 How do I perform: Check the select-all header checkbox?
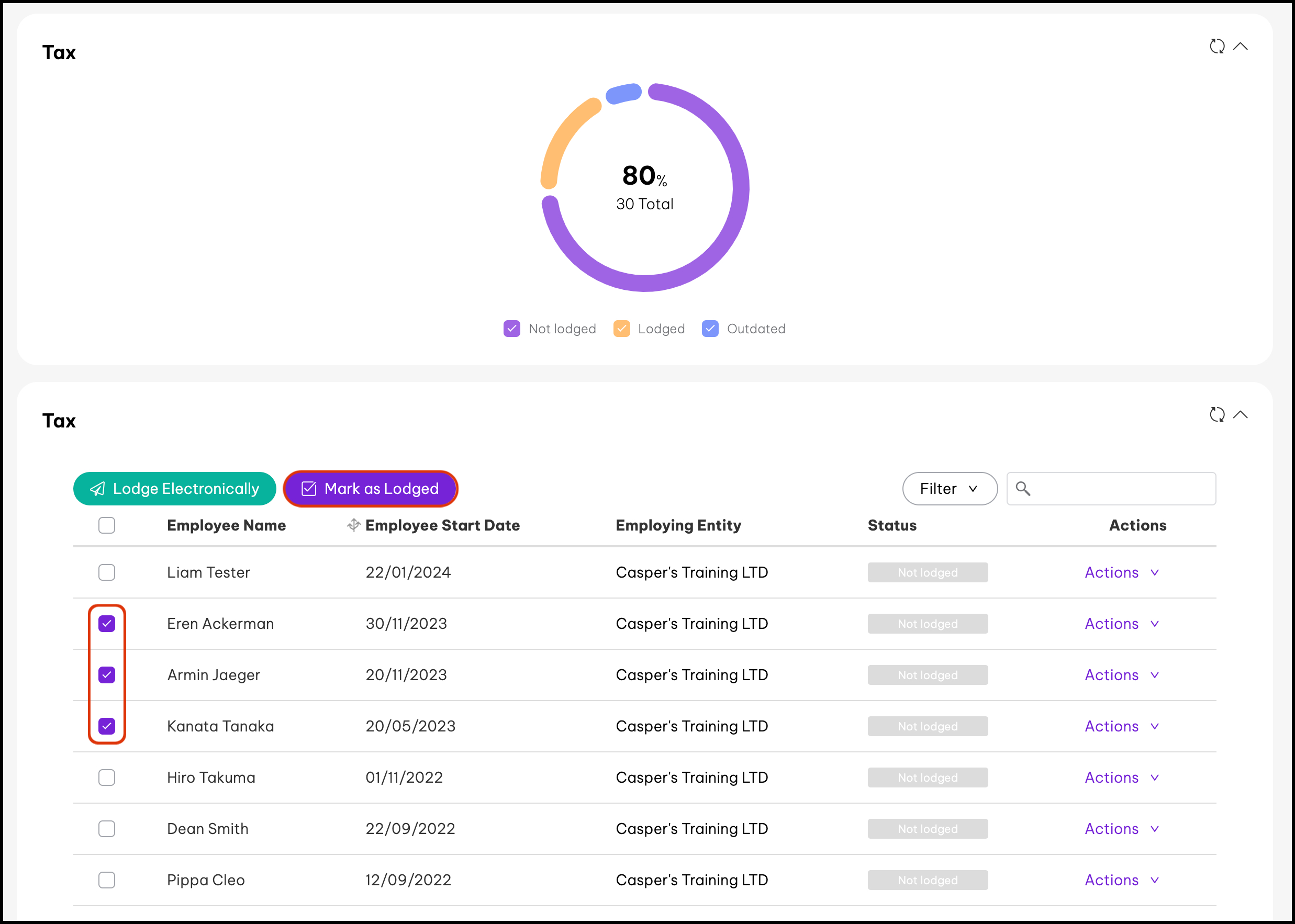point(106,525)
